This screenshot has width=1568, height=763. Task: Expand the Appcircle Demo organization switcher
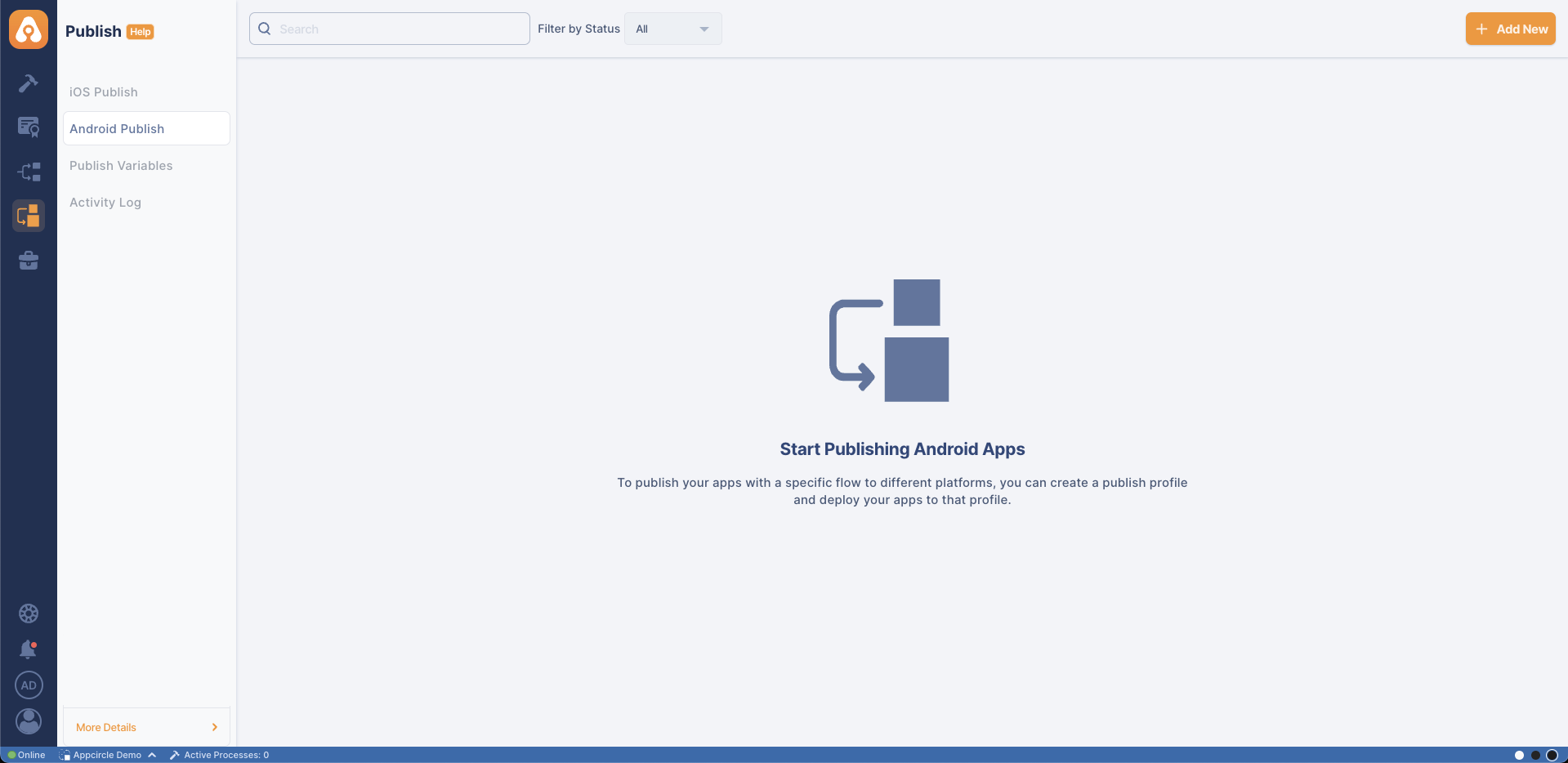[107, 755]
